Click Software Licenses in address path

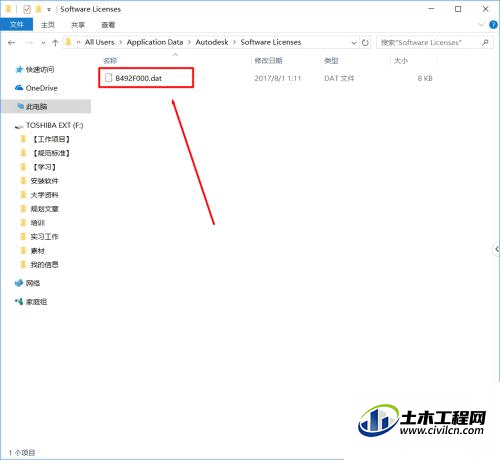(x=271, y=42)
